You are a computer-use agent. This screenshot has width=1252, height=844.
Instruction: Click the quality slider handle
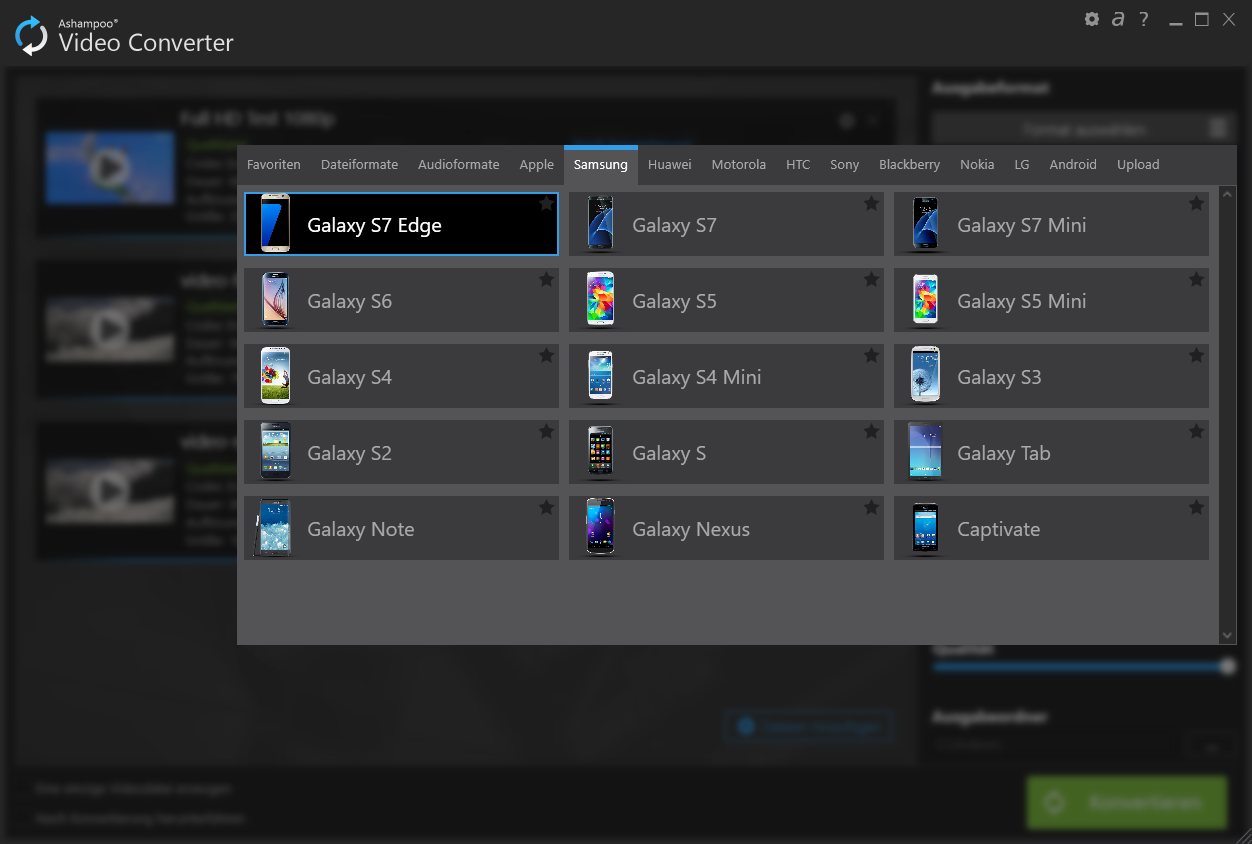(x=1227, y=666)
